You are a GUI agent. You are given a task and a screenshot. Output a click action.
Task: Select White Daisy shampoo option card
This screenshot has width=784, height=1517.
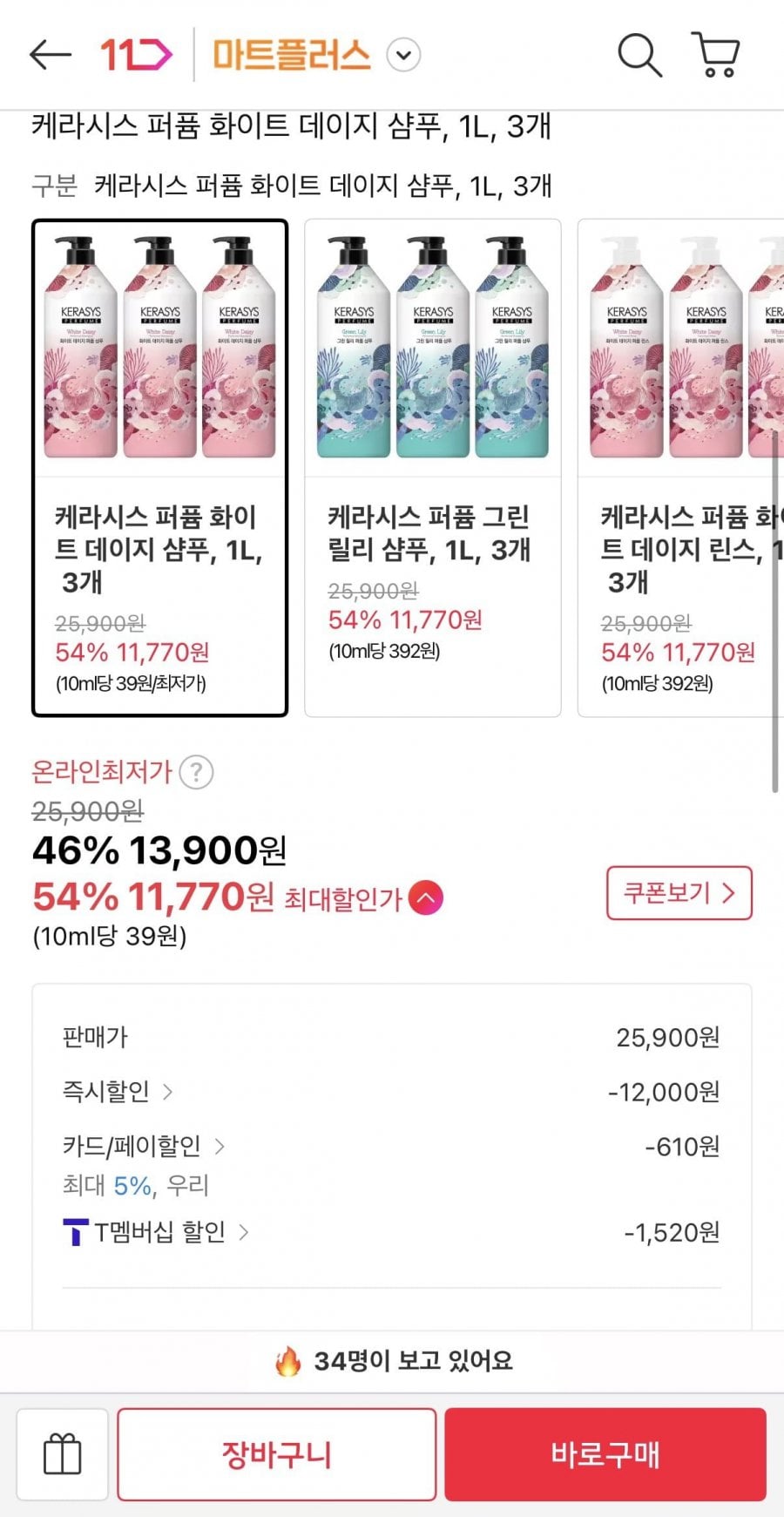click(x=160, y=468)
